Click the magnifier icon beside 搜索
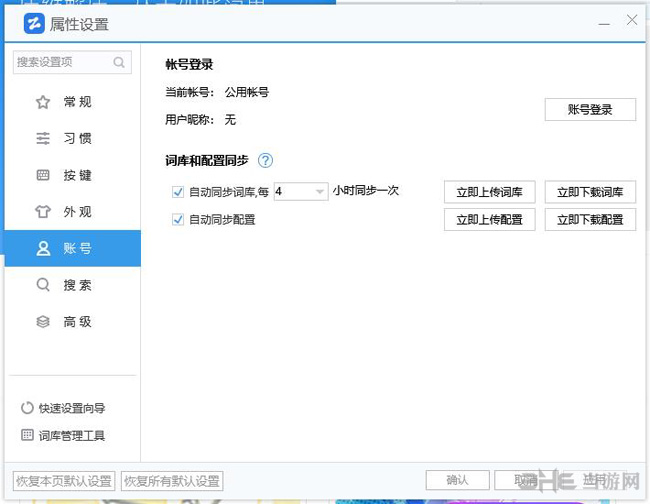Viewport: 650px width, 504px height. tap(43, 285)
